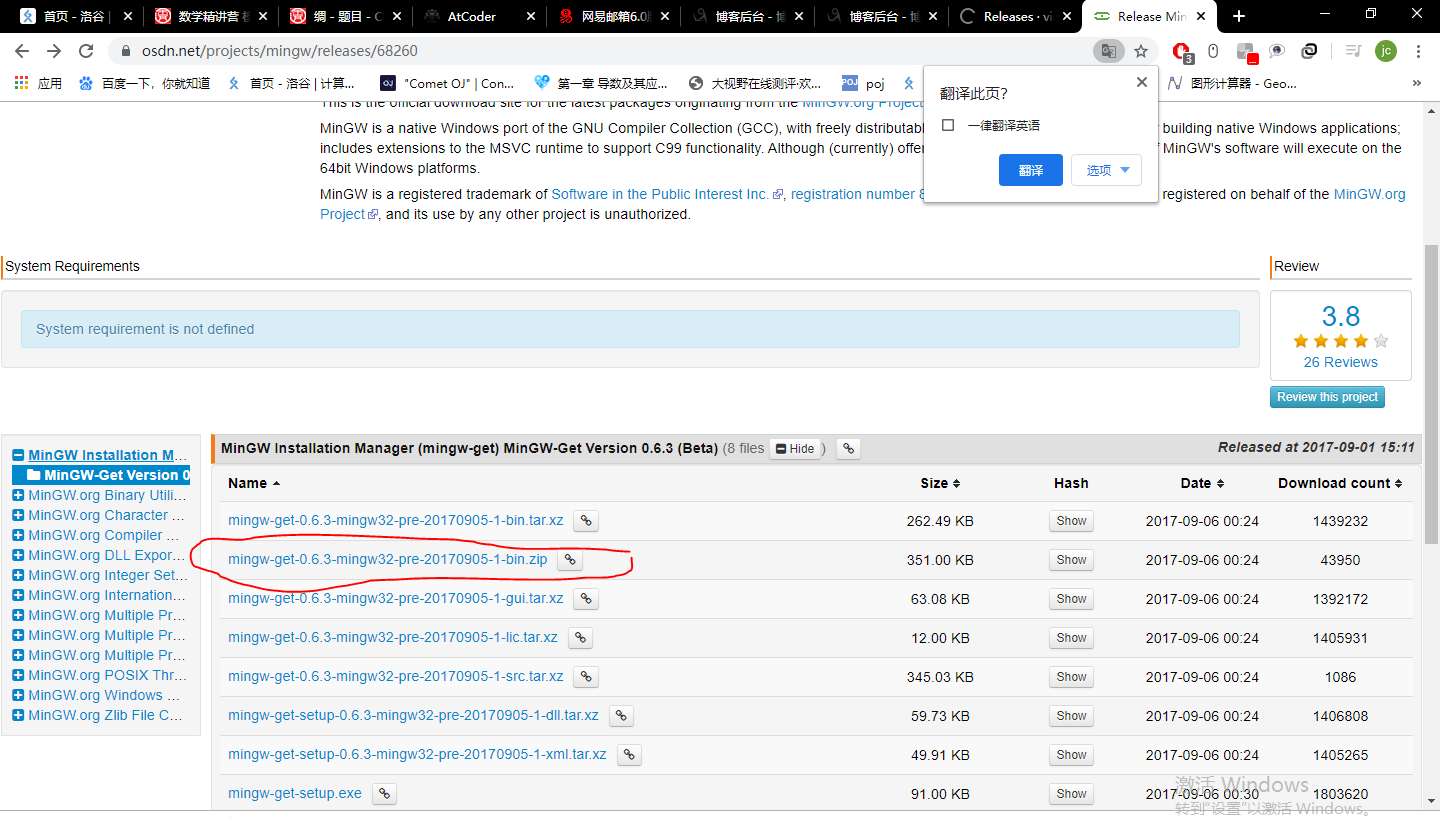Image resolution: width=1440 pixels, height=818 pixels.
Task: Expand MinGW.org Windows node
Action: click(18, 695)
